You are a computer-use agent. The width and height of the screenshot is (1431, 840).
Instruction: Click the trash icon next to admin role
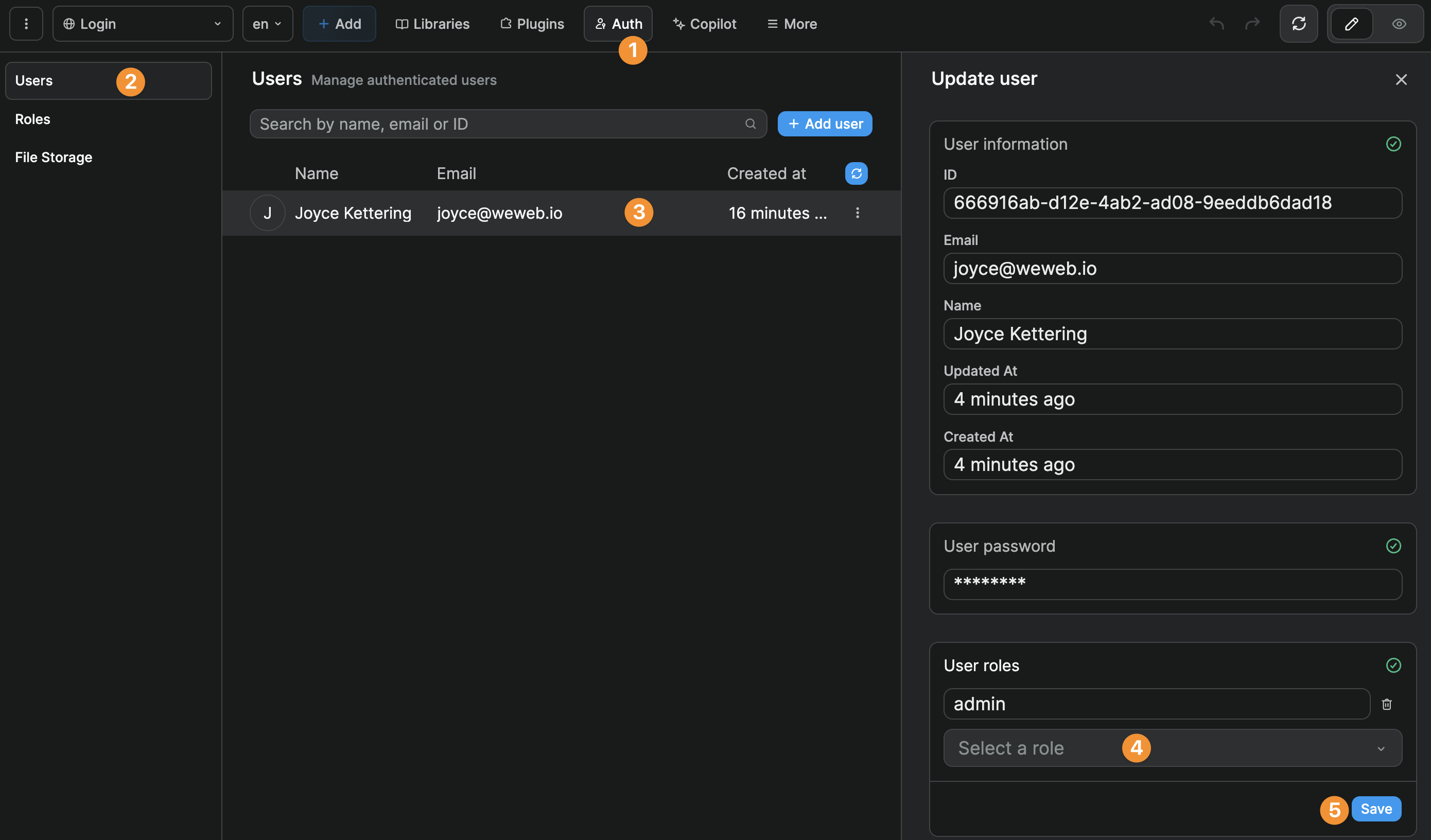pyautogui.click(x=1387, y=704)
